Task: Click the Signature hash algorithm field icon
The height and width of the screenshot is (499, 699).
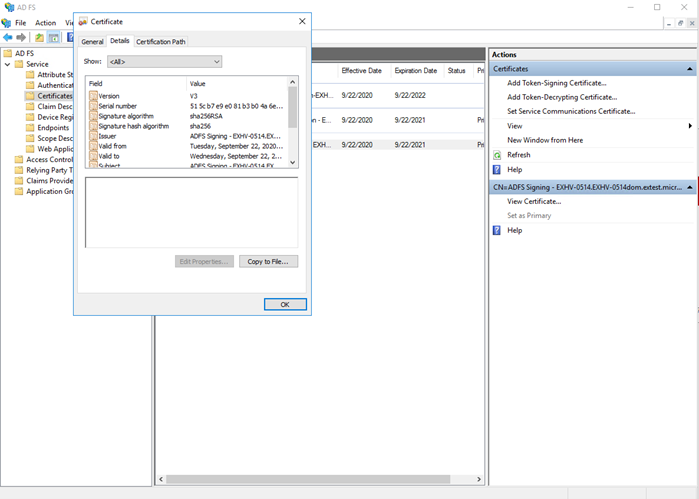Action: pyautogui.click(x=93, y=126)
